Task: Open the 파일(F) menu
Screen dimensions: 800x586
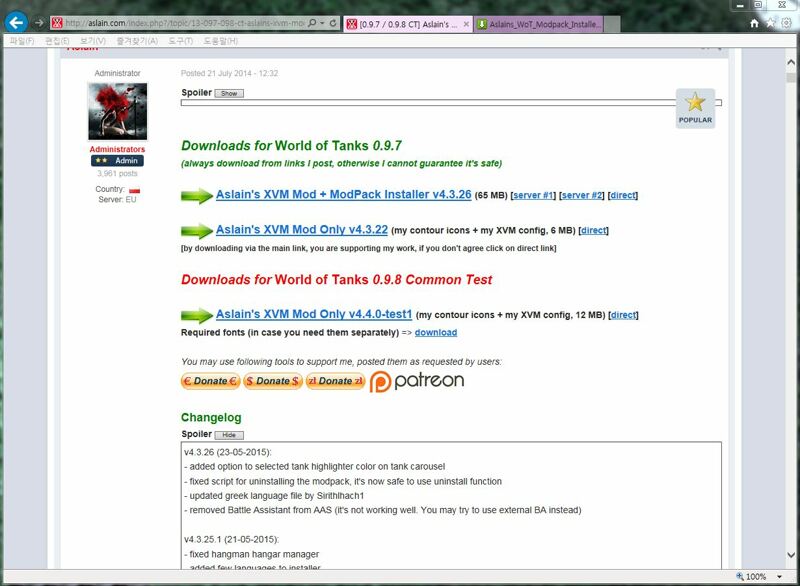Action: pyautogui.click(x=22, y=41)
